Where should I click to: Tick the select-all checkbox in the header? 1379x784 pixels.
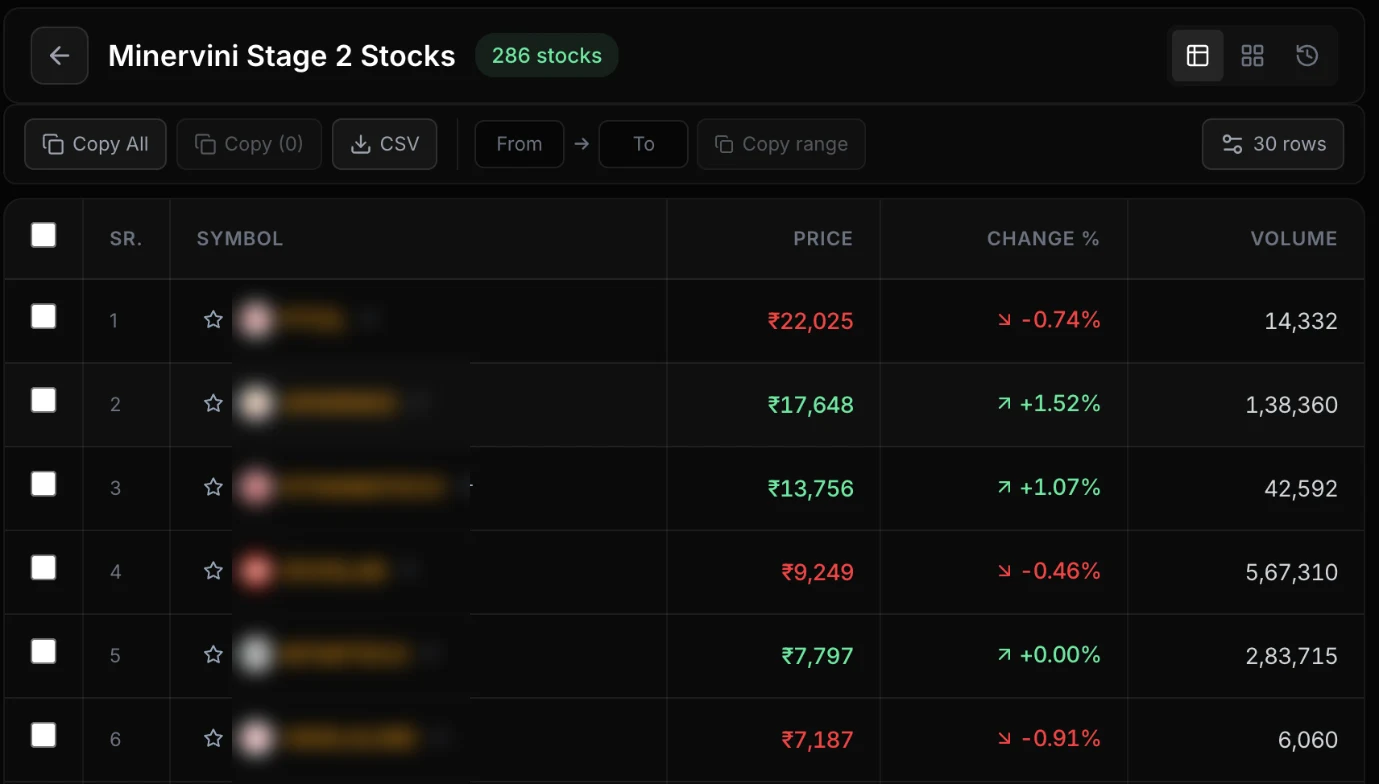click(44, 235)
